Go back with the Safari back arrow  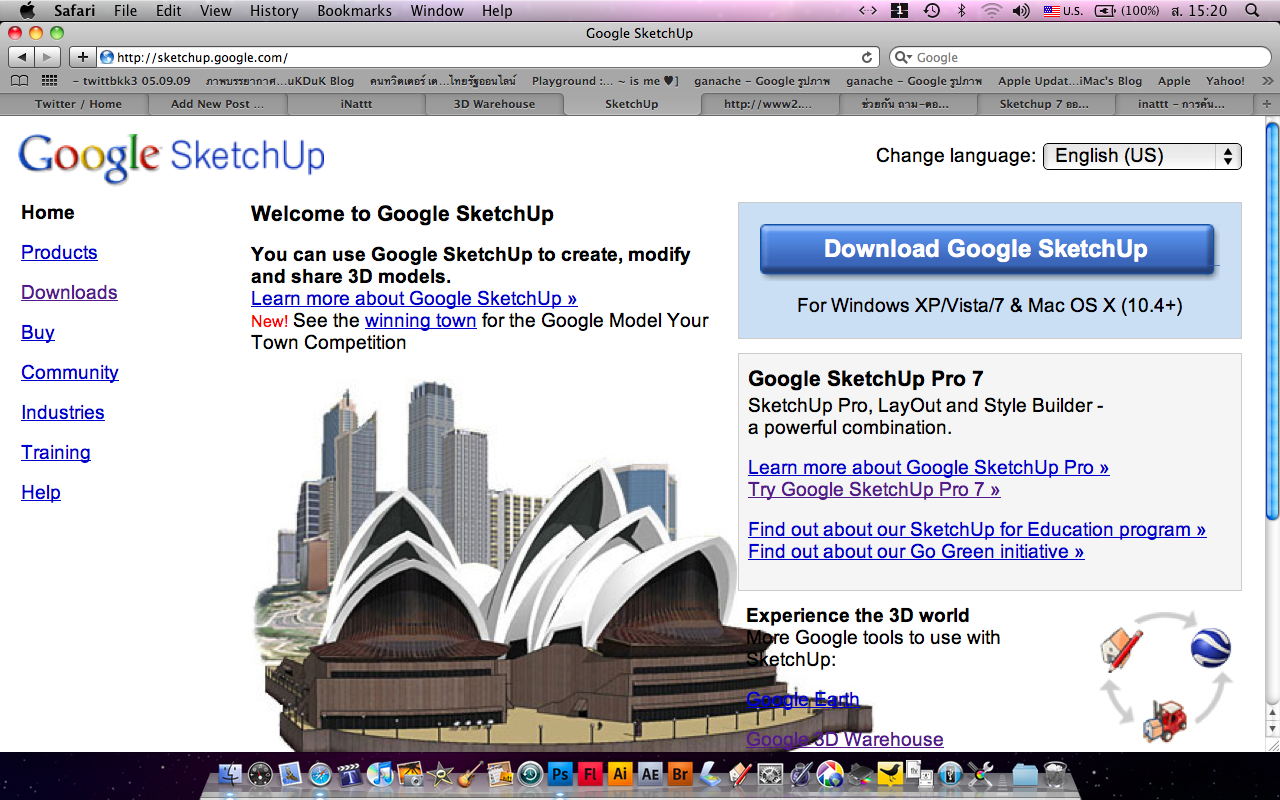click(x=21, y=58)
